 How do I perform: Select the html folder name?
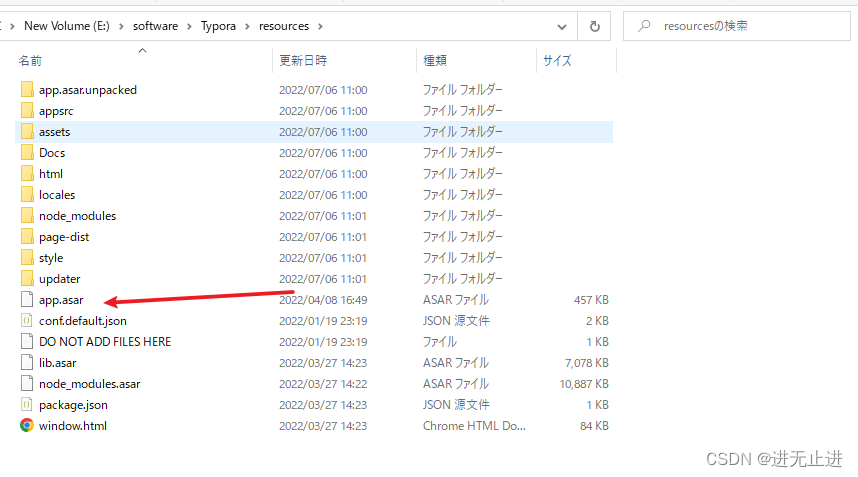click(x=51, y=174)
